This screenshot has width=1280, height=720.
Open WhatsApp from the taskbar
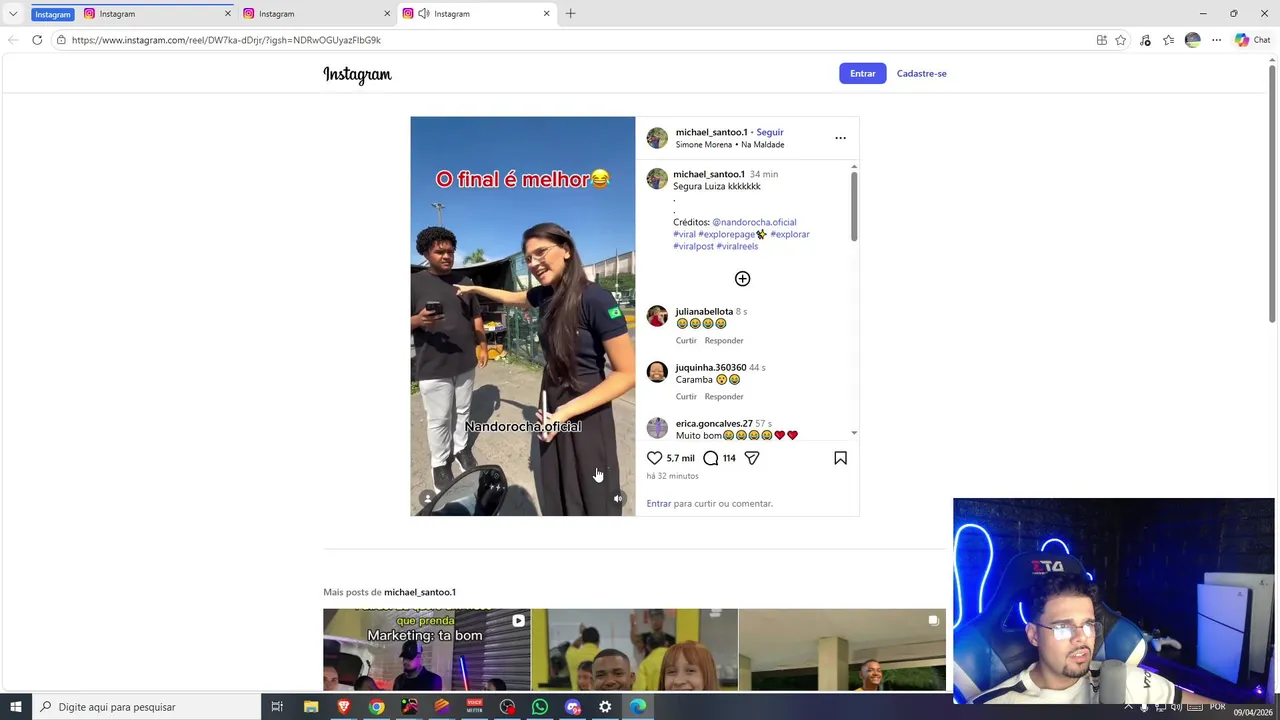(x=540, y=707)
